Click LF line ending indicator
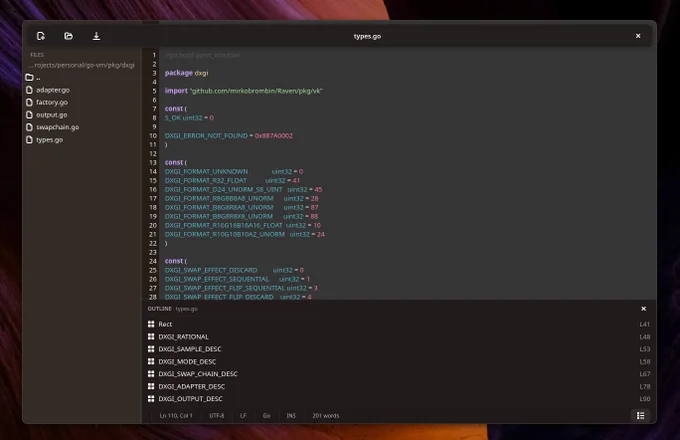 tap(243, 416)
